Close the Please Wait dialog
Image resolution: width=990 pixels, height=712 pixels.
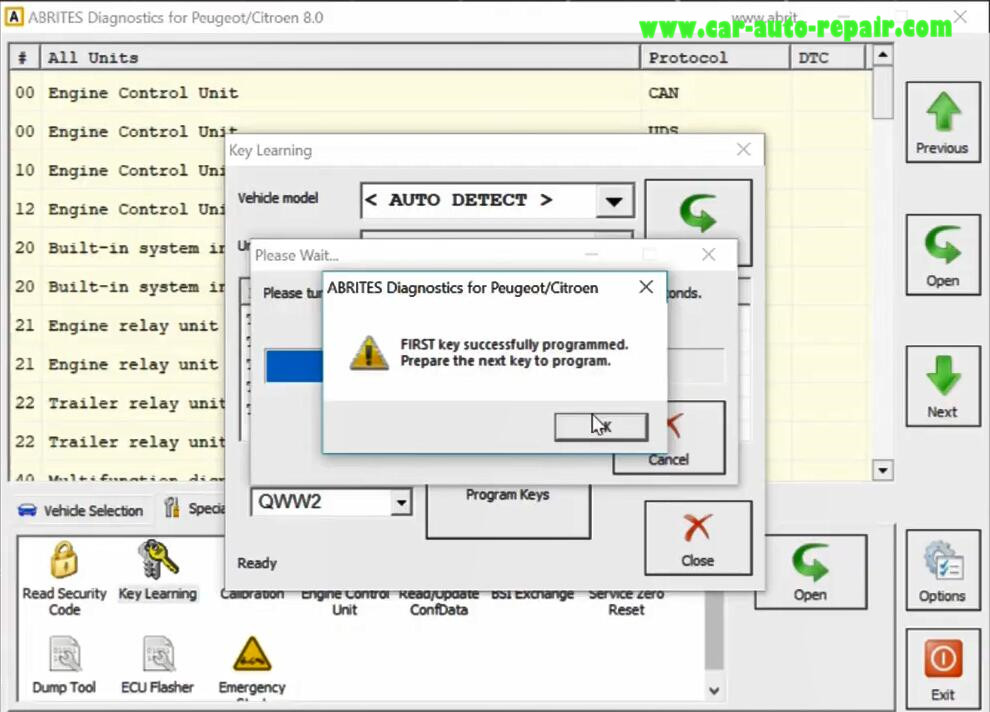pyautogui.click(x=709, y=254)
